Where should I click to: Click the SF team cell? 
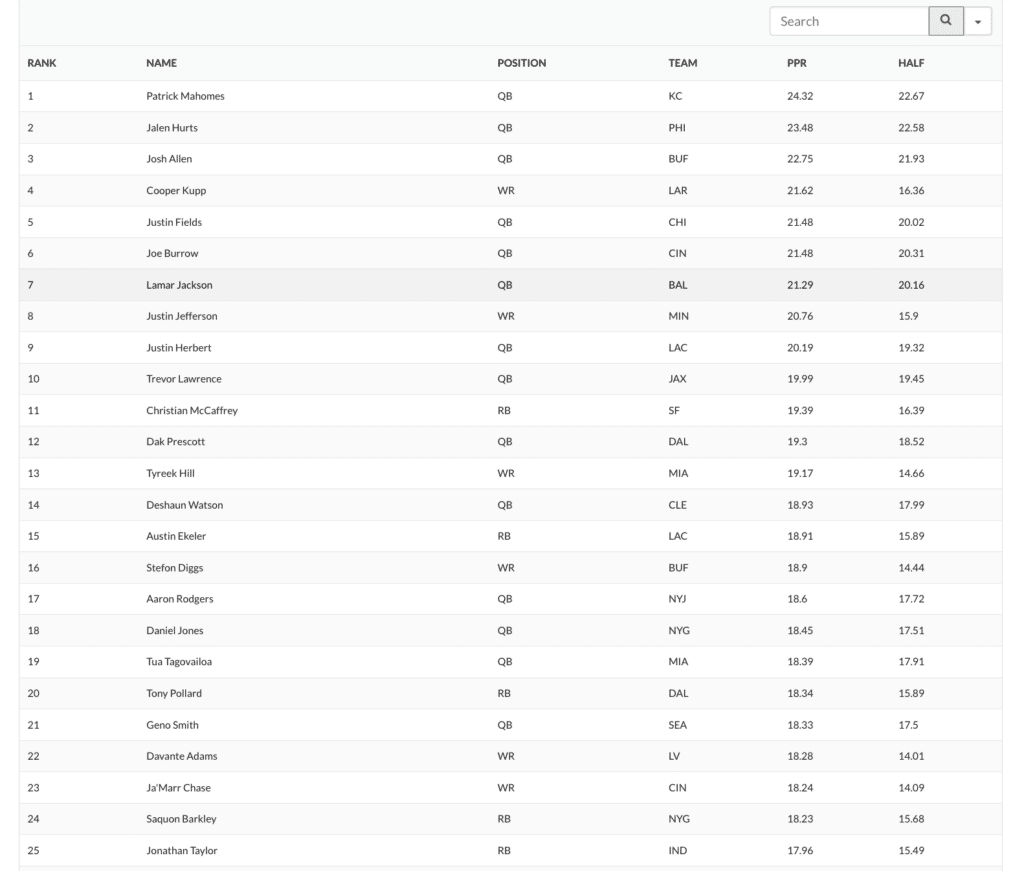[674, 411]
